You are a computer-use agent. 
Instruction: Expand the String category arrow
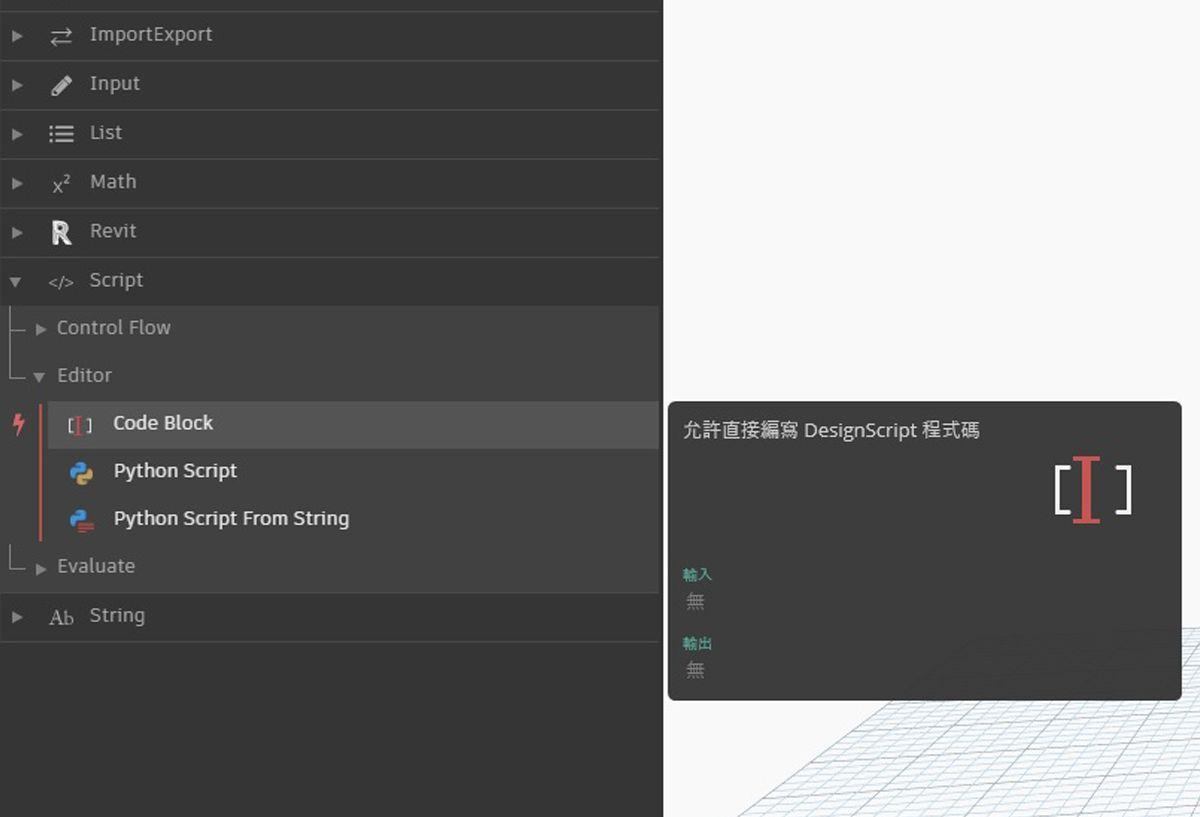coord(17,617)
